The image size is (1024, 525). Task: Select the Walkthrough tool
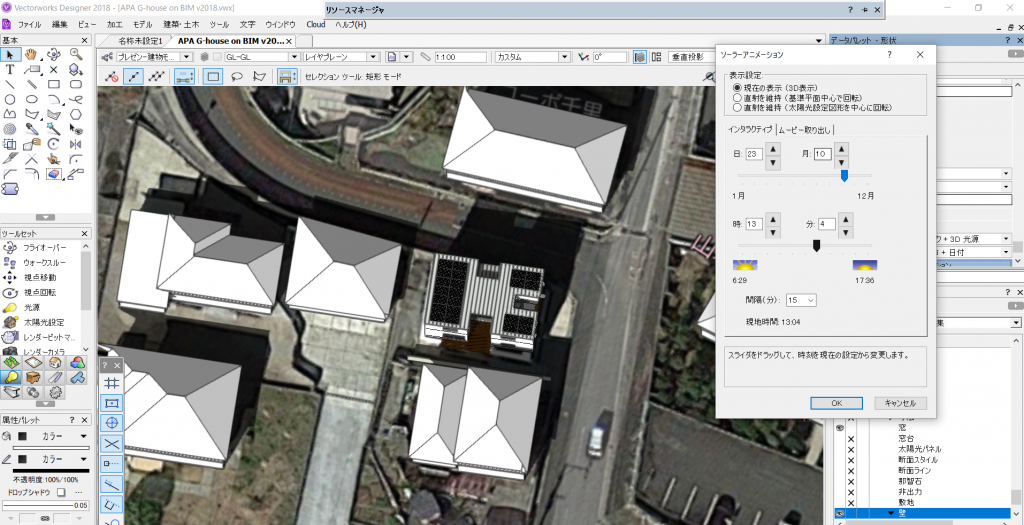(x=42, y=262)
